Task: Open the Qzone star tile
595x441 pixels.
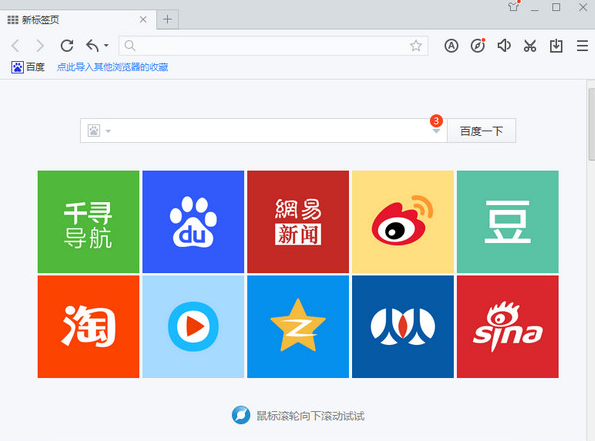Action: [x=298, y=327]
